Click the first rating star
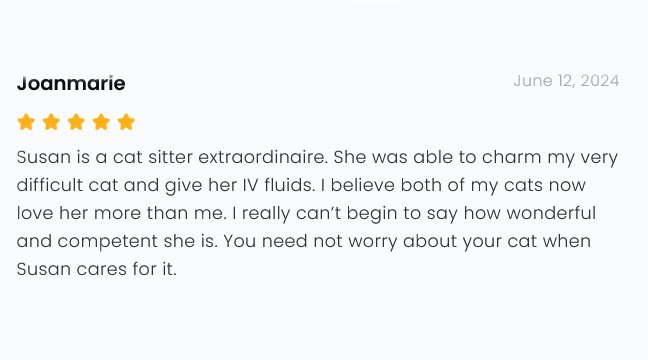This screenshot has width=648, height=360. click(26, 122)
